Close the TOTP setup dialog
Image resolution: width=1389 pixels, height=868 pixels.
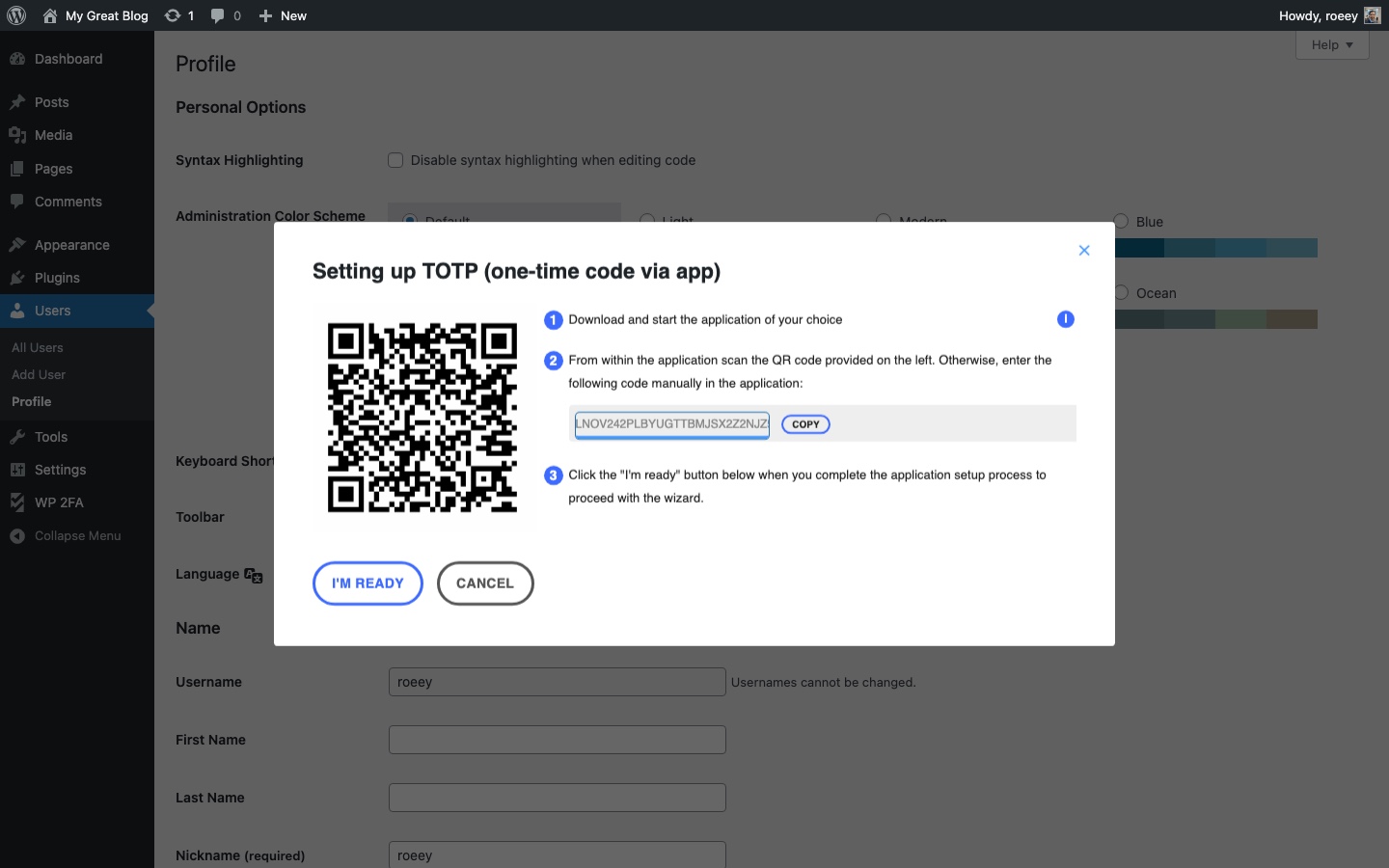coord(1084,251)
